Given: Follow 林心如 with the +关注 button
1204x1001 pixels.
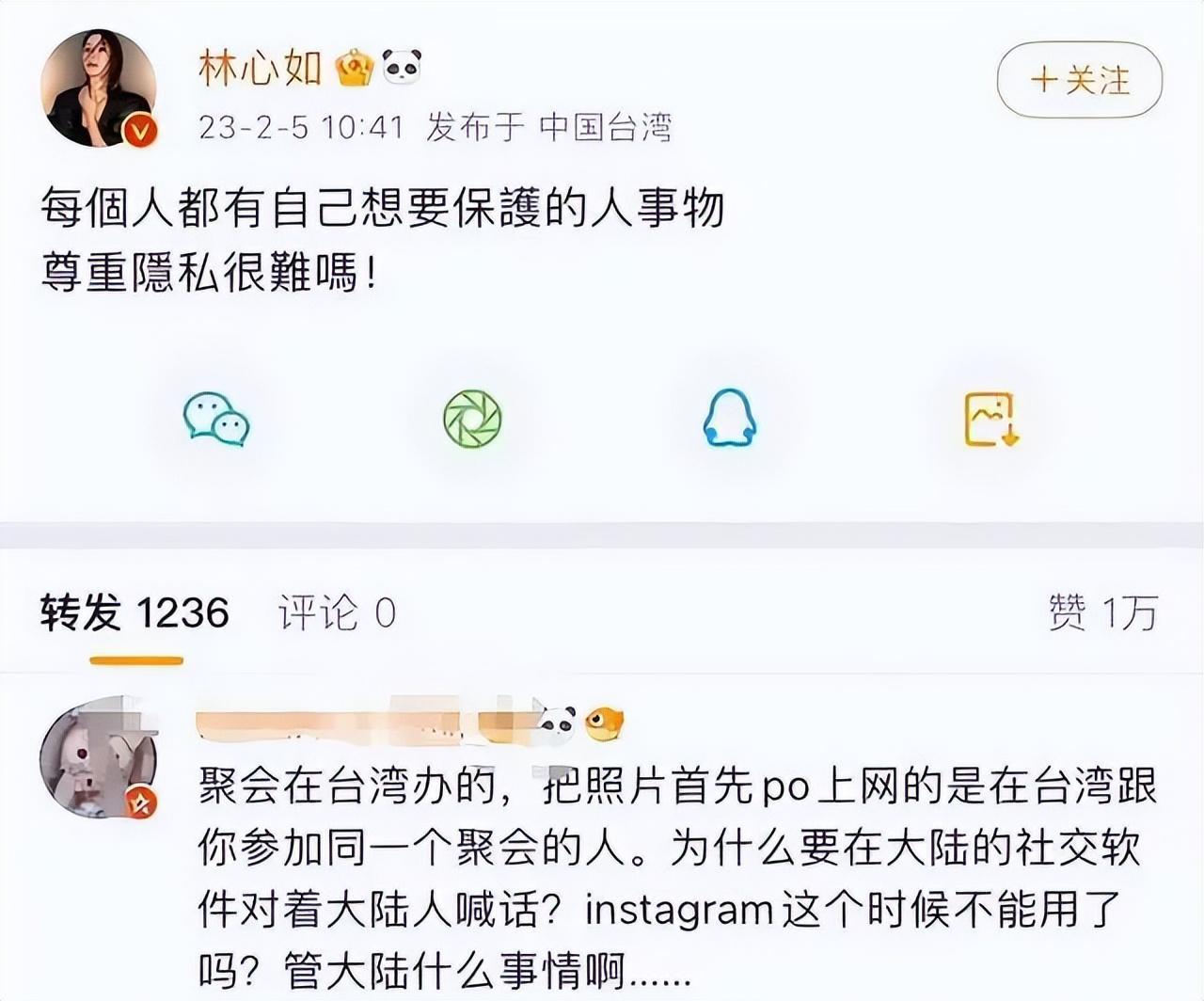Looking at the screenshot, I should tap(1080, 81).
